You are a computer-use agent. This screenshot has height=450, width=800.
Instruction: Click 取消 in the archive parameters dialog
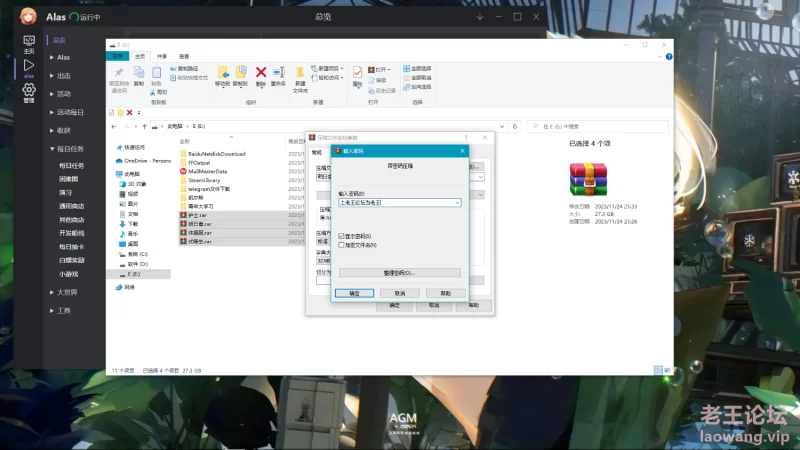(434, 306)
